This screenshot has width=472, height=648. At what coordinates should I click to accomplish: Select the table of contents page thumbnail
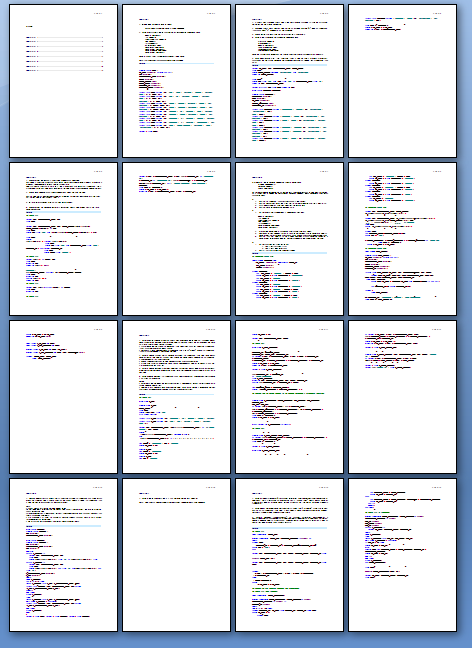pyautogui.click(x=63, y=81)
